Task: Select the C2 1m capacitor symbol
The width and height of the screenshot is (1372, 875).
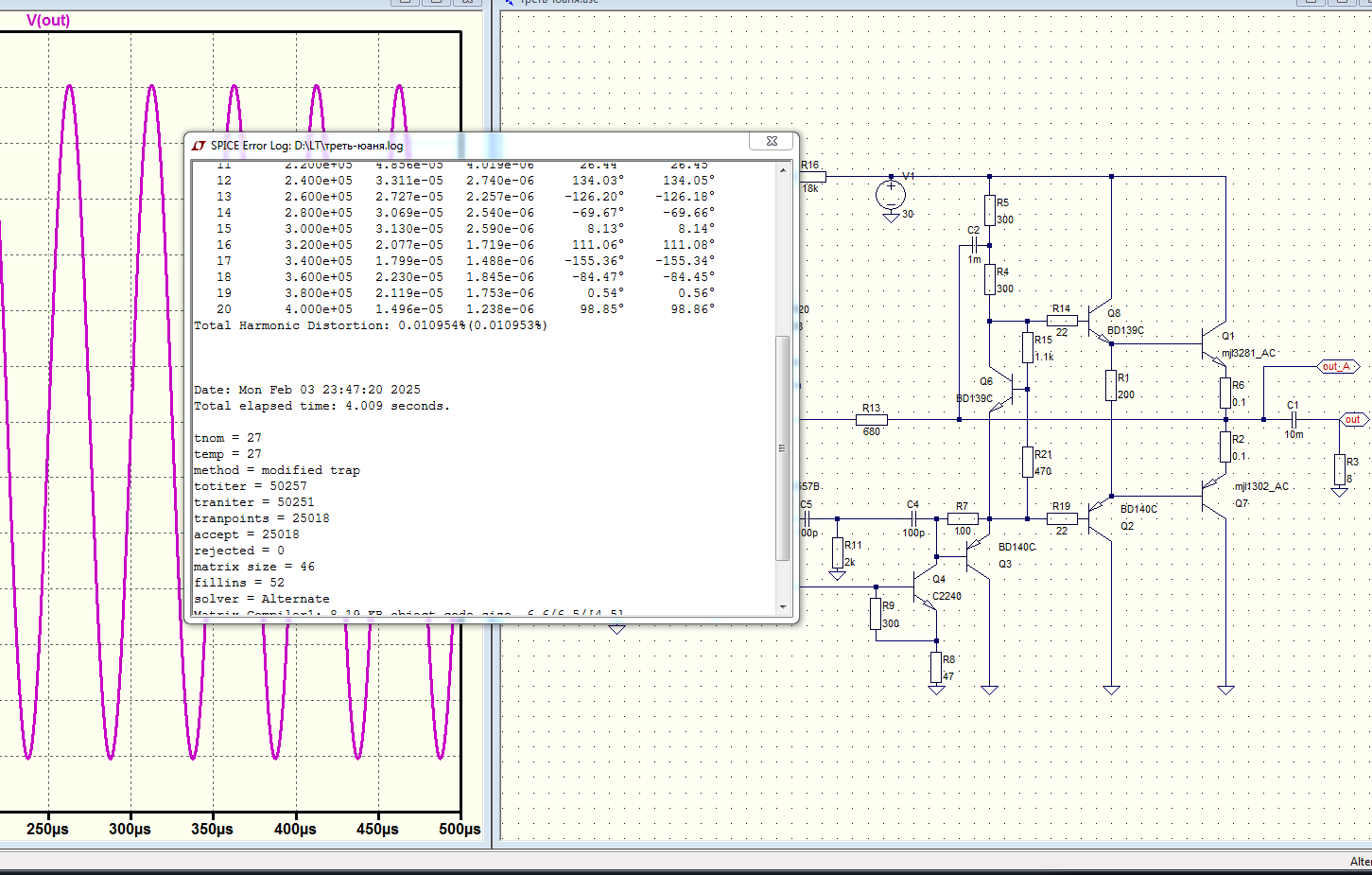Action: tap(973, 246)
